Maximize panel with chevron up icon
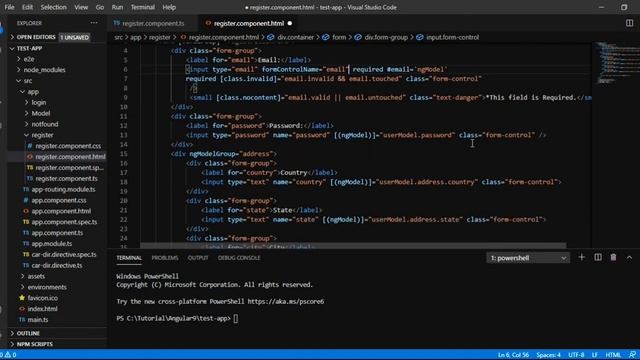The height and width of the screenshot is (360, 640). tap(629, 258)
